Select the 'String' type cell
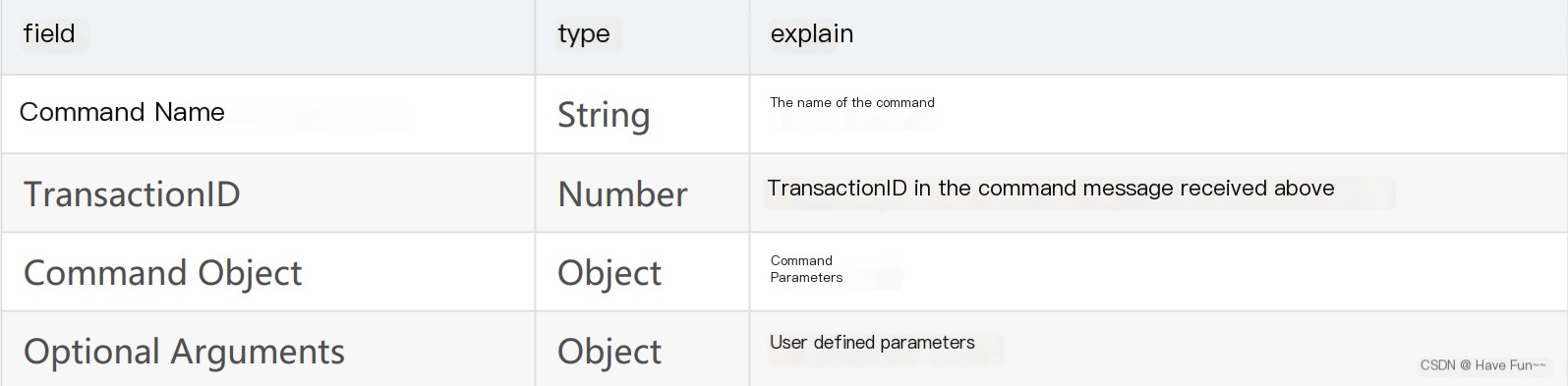The height and width of the screenshot is (386, 1568). click(x=604, y=115)
